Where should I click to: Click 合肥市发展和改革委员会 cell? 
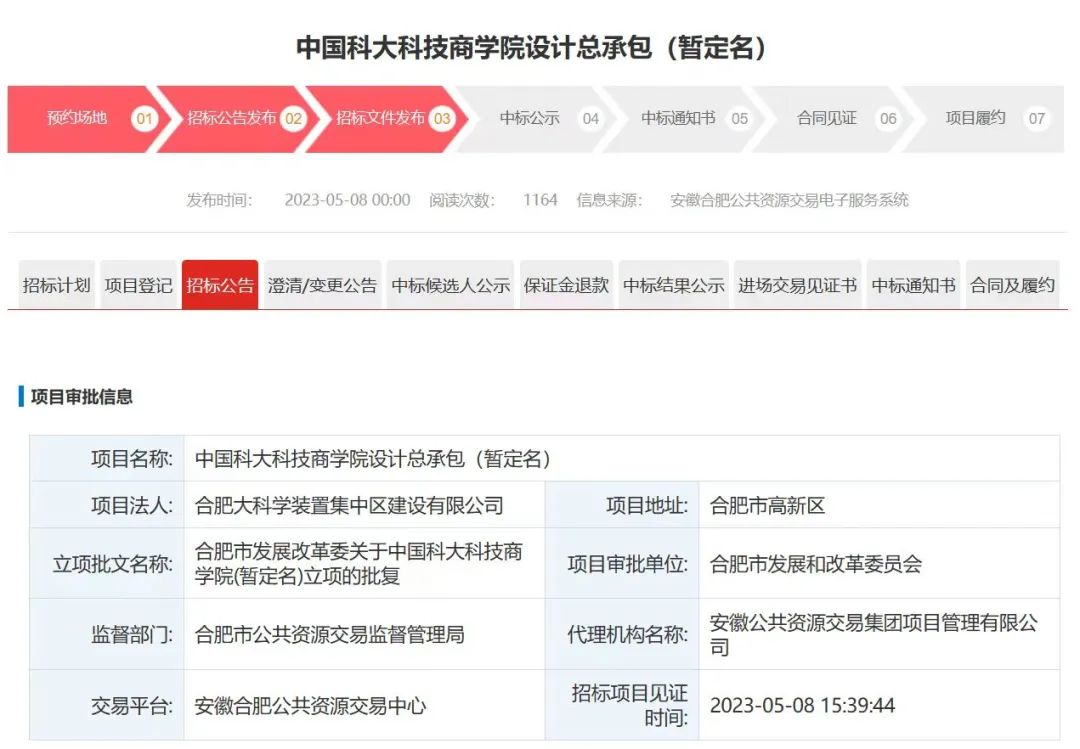(x=880, y=564)
